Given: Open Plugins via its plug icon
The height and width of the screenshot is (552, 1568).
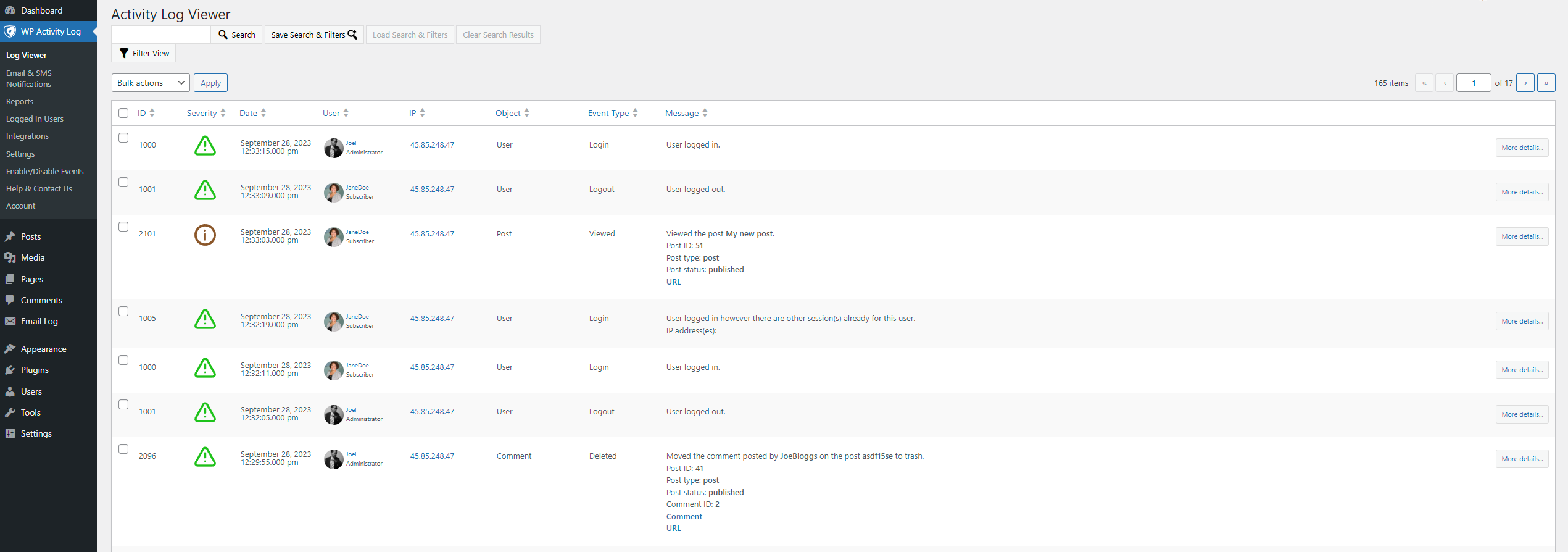Looking at the screenshot, I should pos(10,370).
